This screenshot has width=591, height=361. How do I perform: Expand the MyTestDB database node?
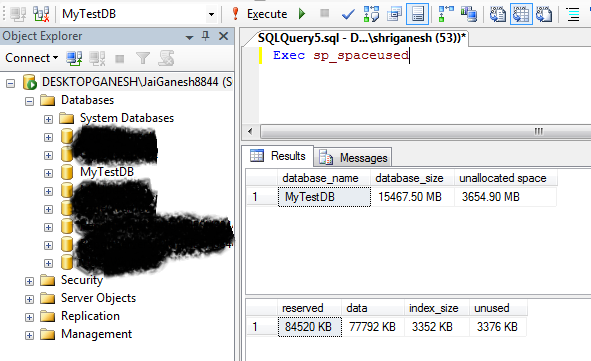click(48, 173)
